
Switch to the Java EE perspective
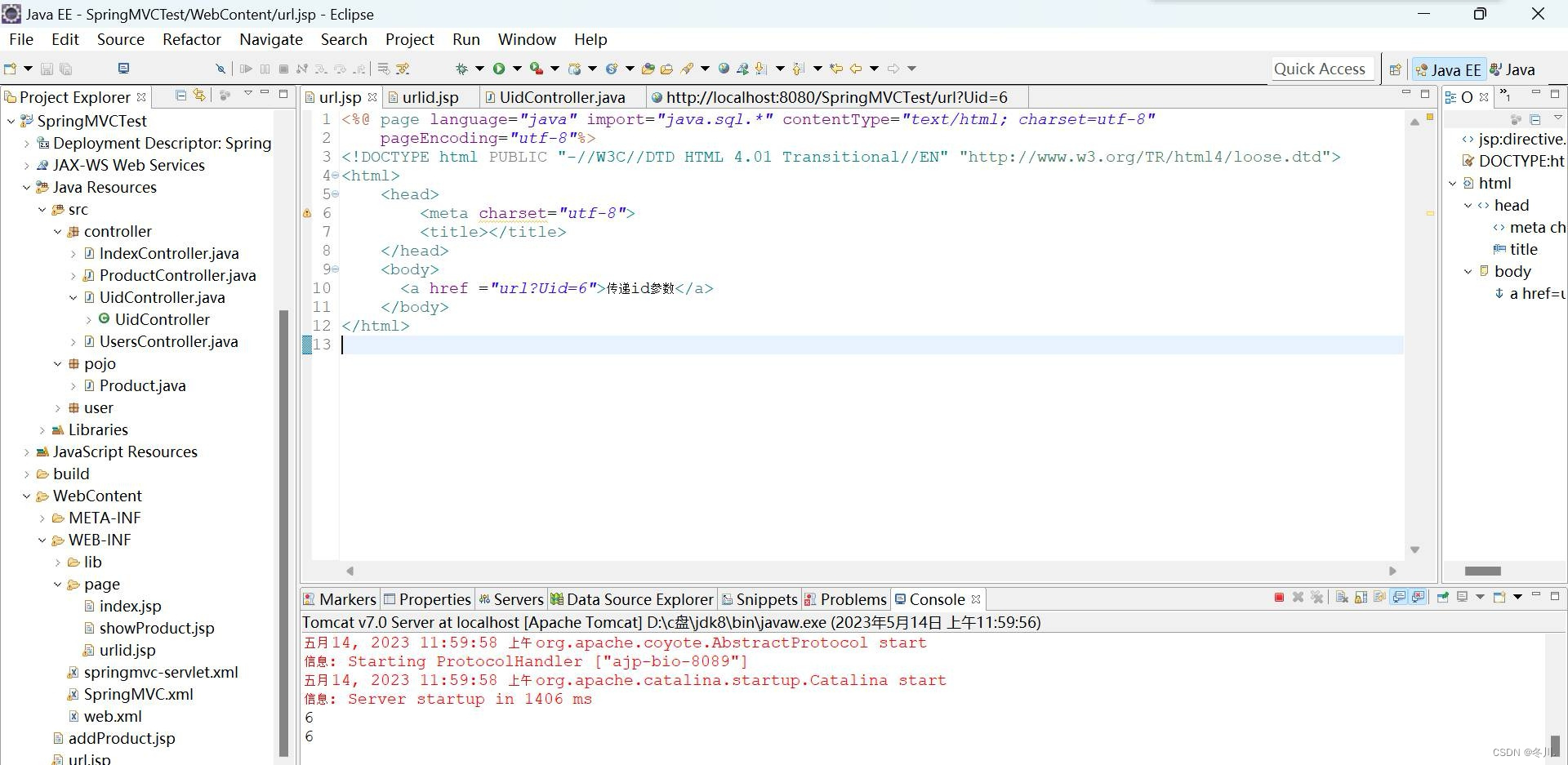click(x=1449, y=69)
